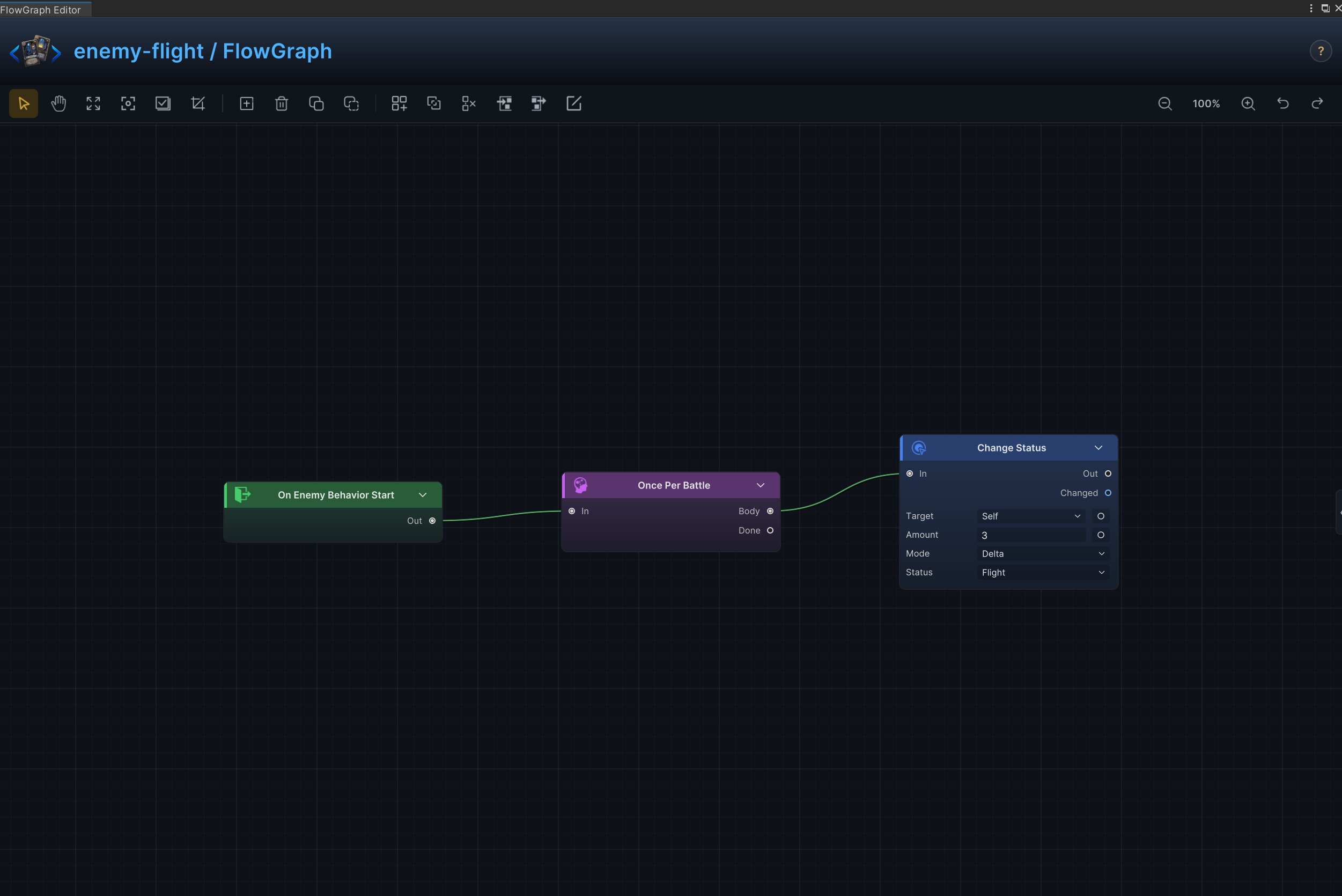The image size is (1342, 896).
Task: Click the 100% zoom level label
Action: click(x=1206, y=103)
